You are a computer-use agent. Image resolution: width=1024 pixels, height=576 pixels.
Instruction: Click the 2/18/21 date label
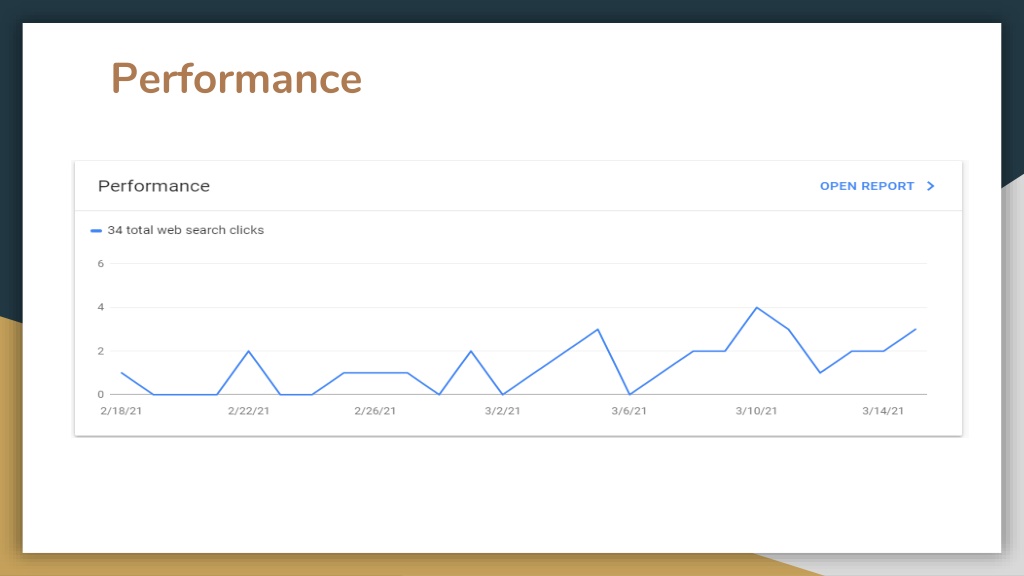click(121, 411)
